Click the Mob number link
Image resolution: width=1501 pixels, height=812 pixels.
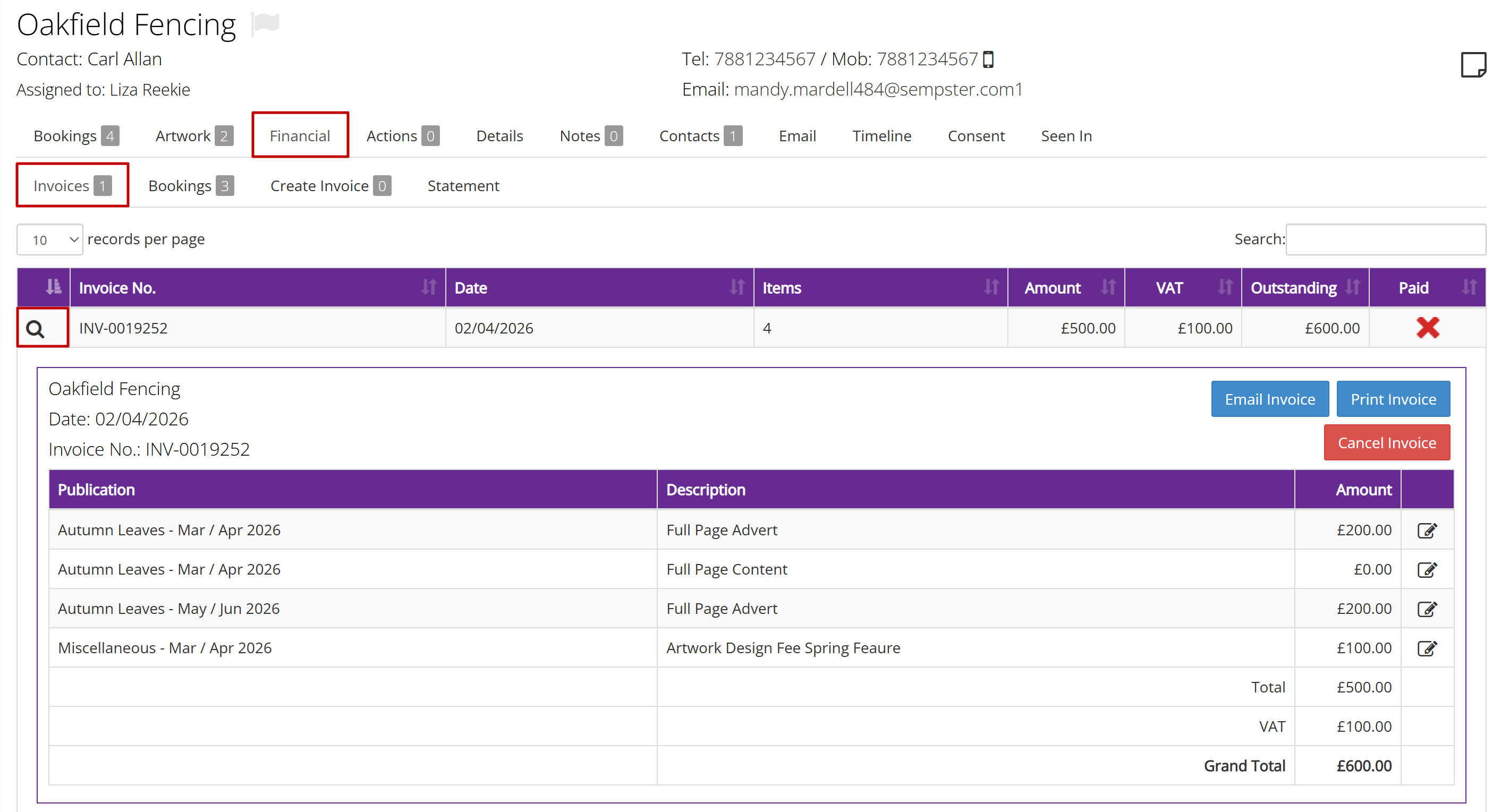927,59
